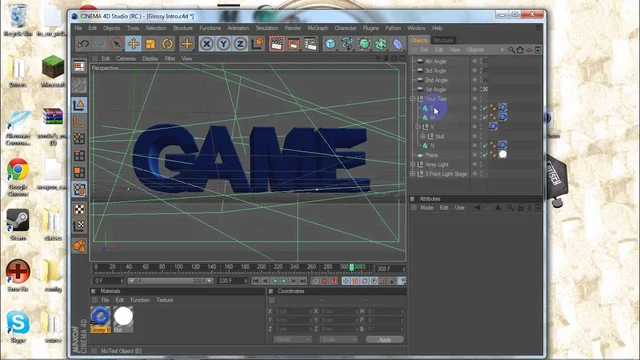Render the active view with clapperboard icon
Viewport: 640px width, 360px height.
tap(276, 44)
